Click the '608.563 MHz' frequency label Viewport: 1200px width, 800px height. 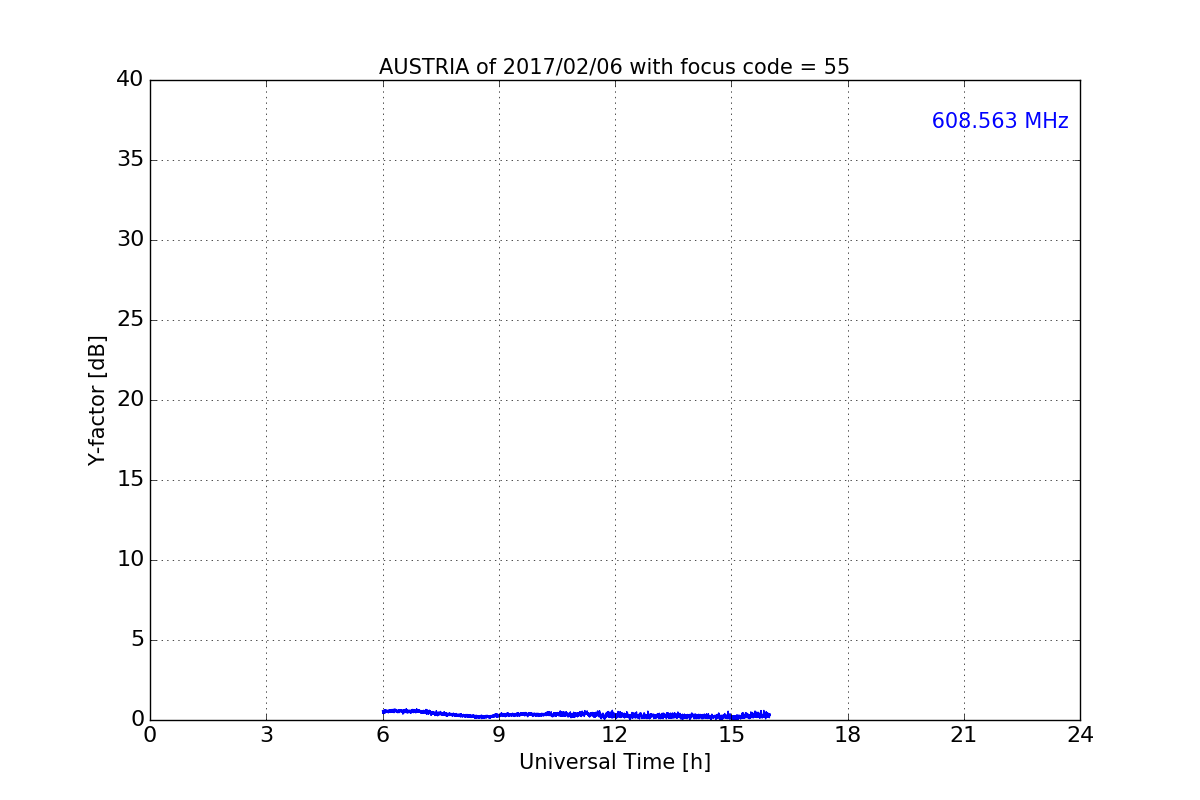1000,121
